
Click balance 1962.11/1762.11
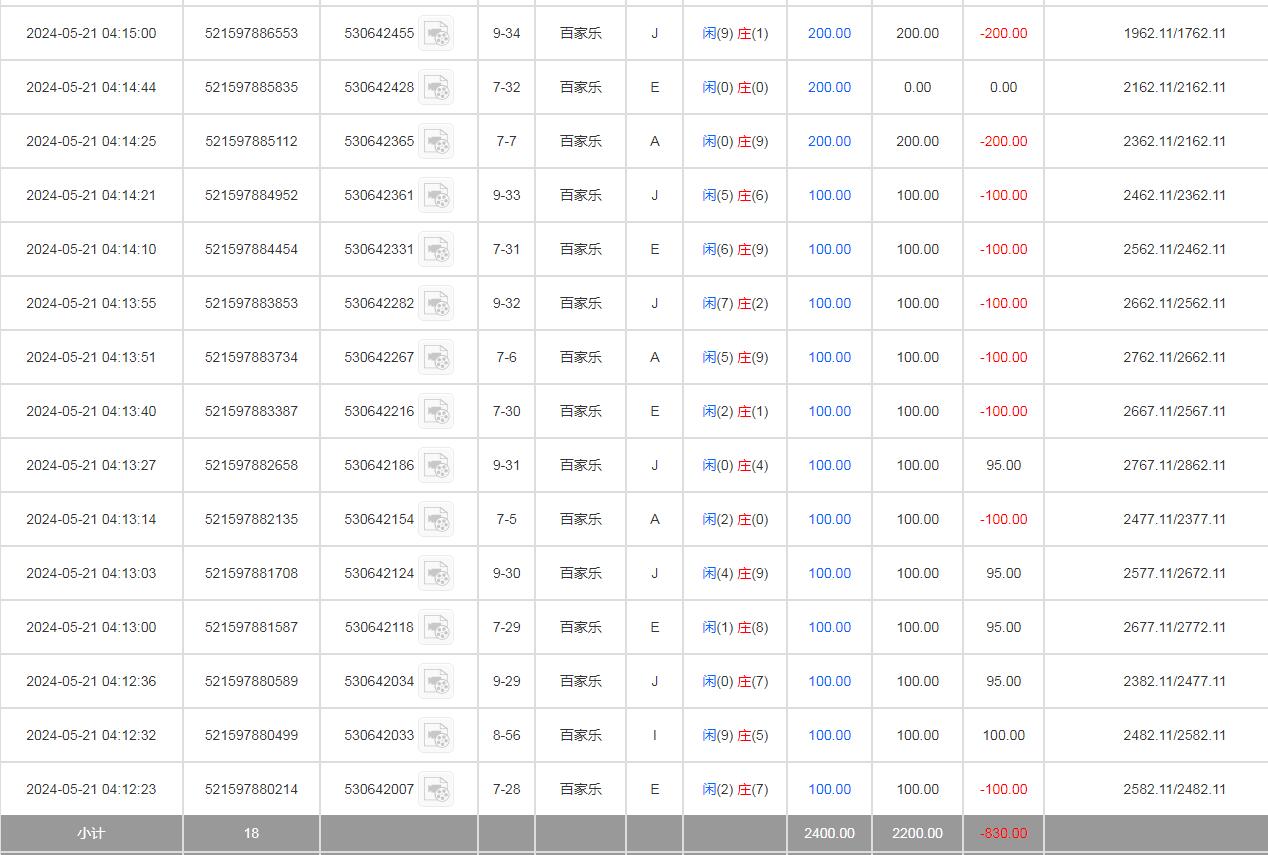point(1174,33)
